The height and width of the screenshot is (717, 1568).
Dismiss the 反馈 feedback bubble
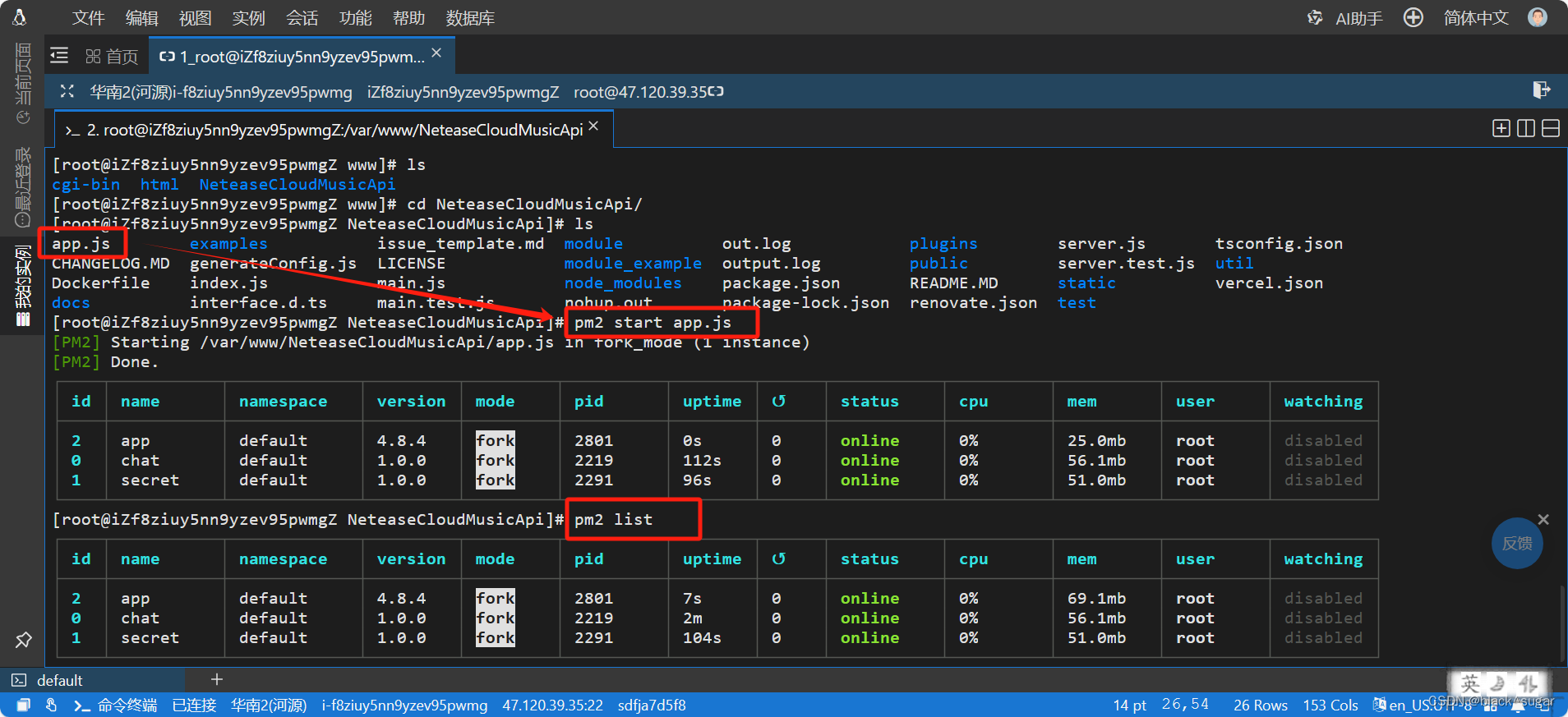tap(1543, 520)
